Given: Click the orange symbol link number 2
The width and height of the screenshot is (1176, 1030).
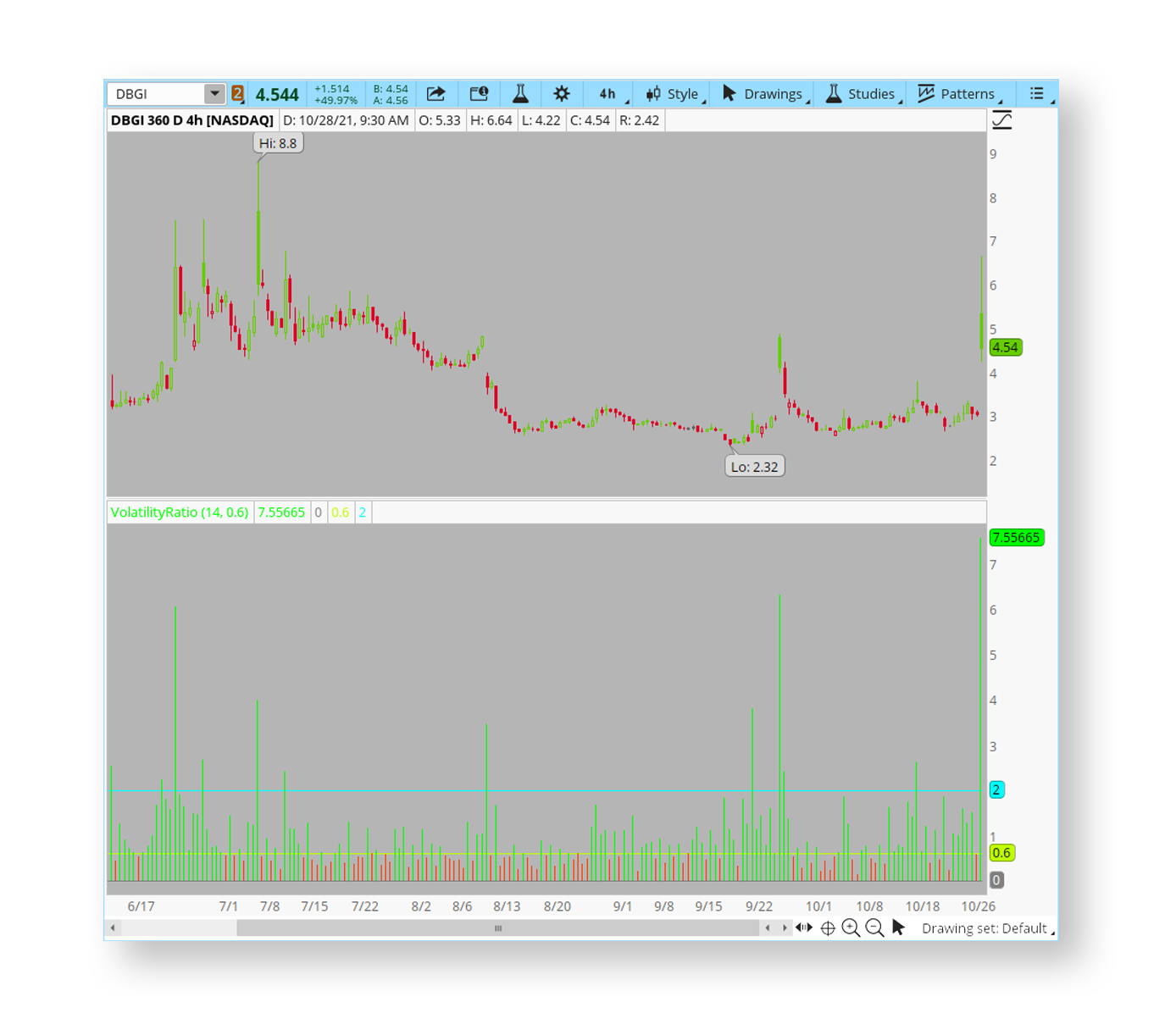Looking at the screenshot, I should [237, 94].
